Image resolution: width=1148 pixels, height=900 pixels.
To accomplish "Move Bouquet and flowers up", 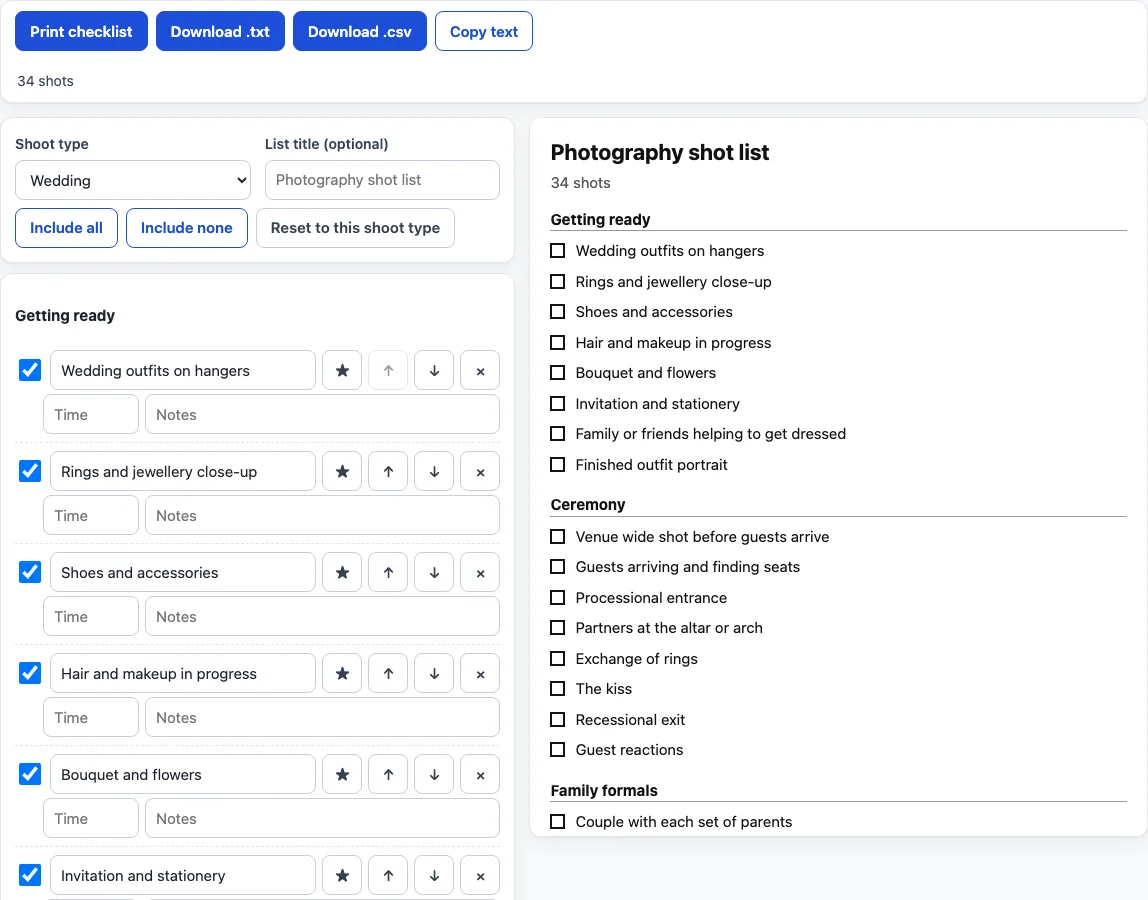I will (388, 775).
